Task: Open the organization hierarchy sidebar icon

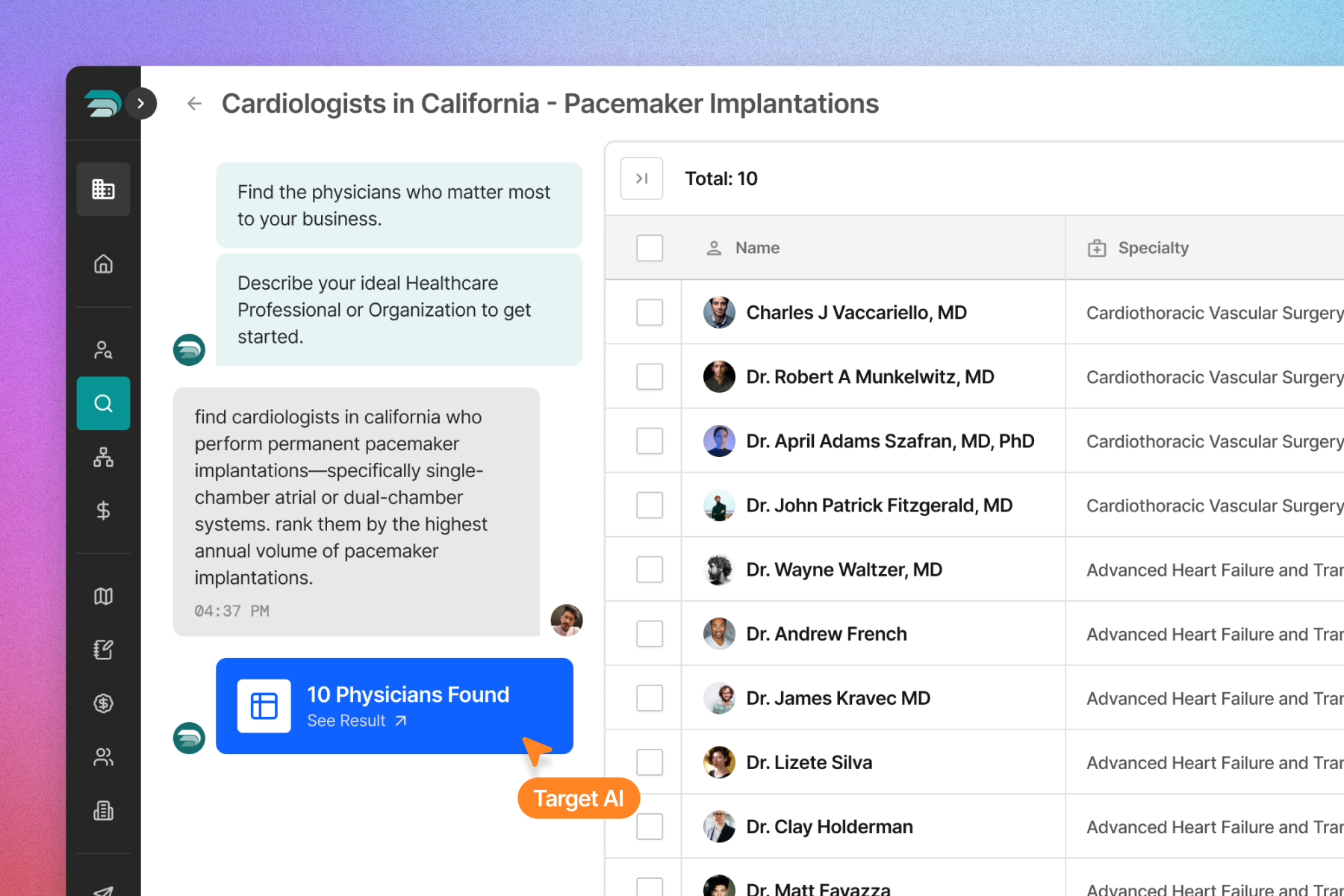Action: 103,457
